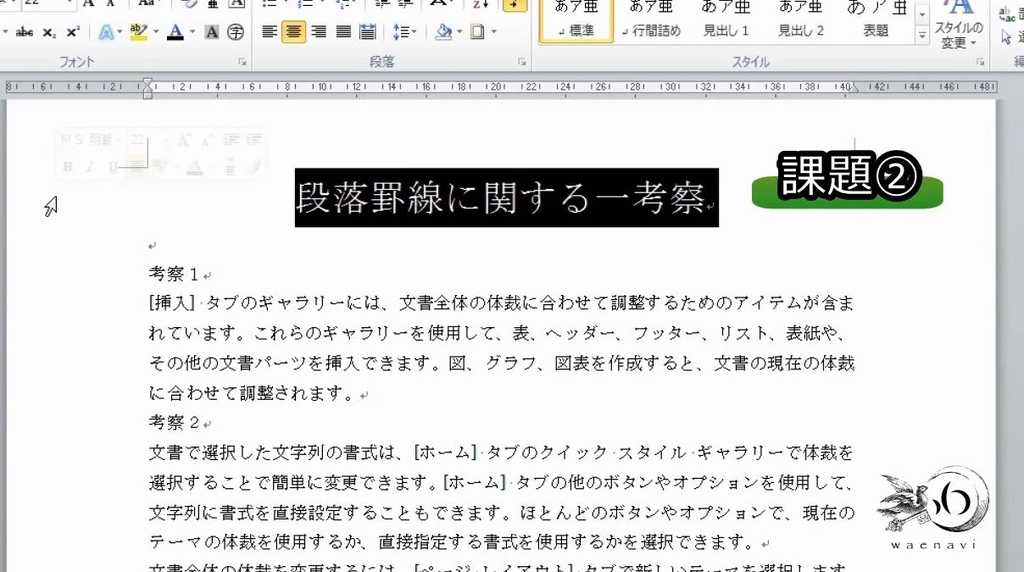Justify paragraph text
Screen dimensions: 1024x572
point(344,31)
